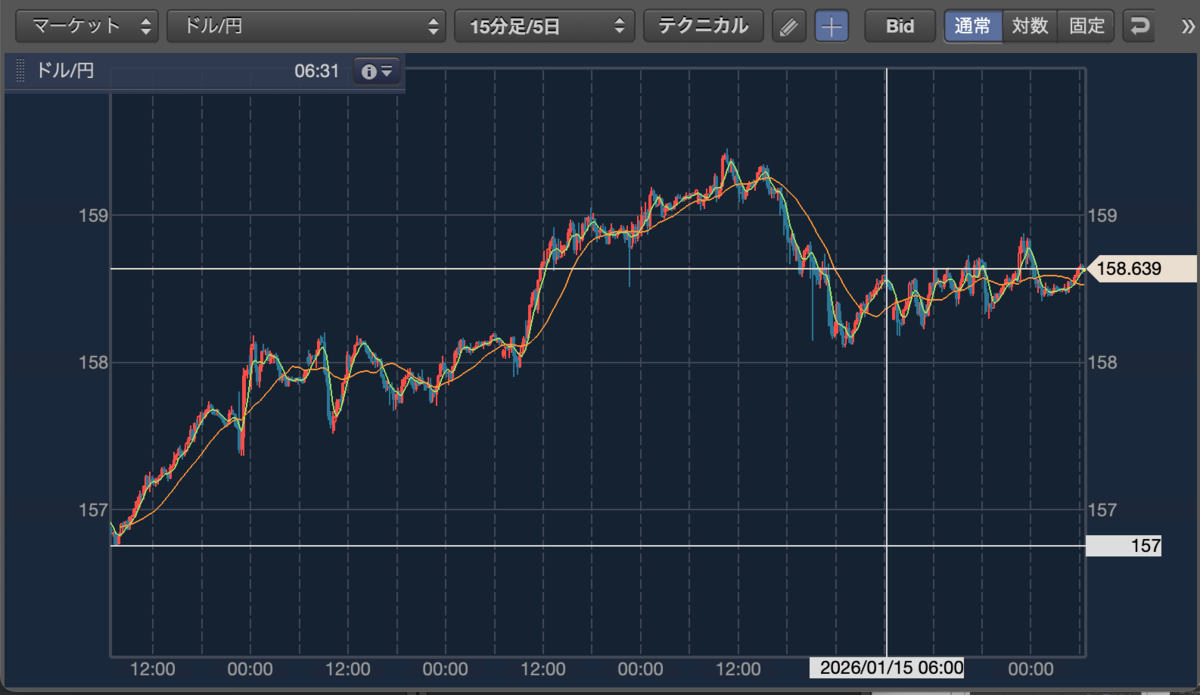Click the 2026/01/15 06:00 date label
Viewport: 1200px width, 695px height.
[887, 668]
